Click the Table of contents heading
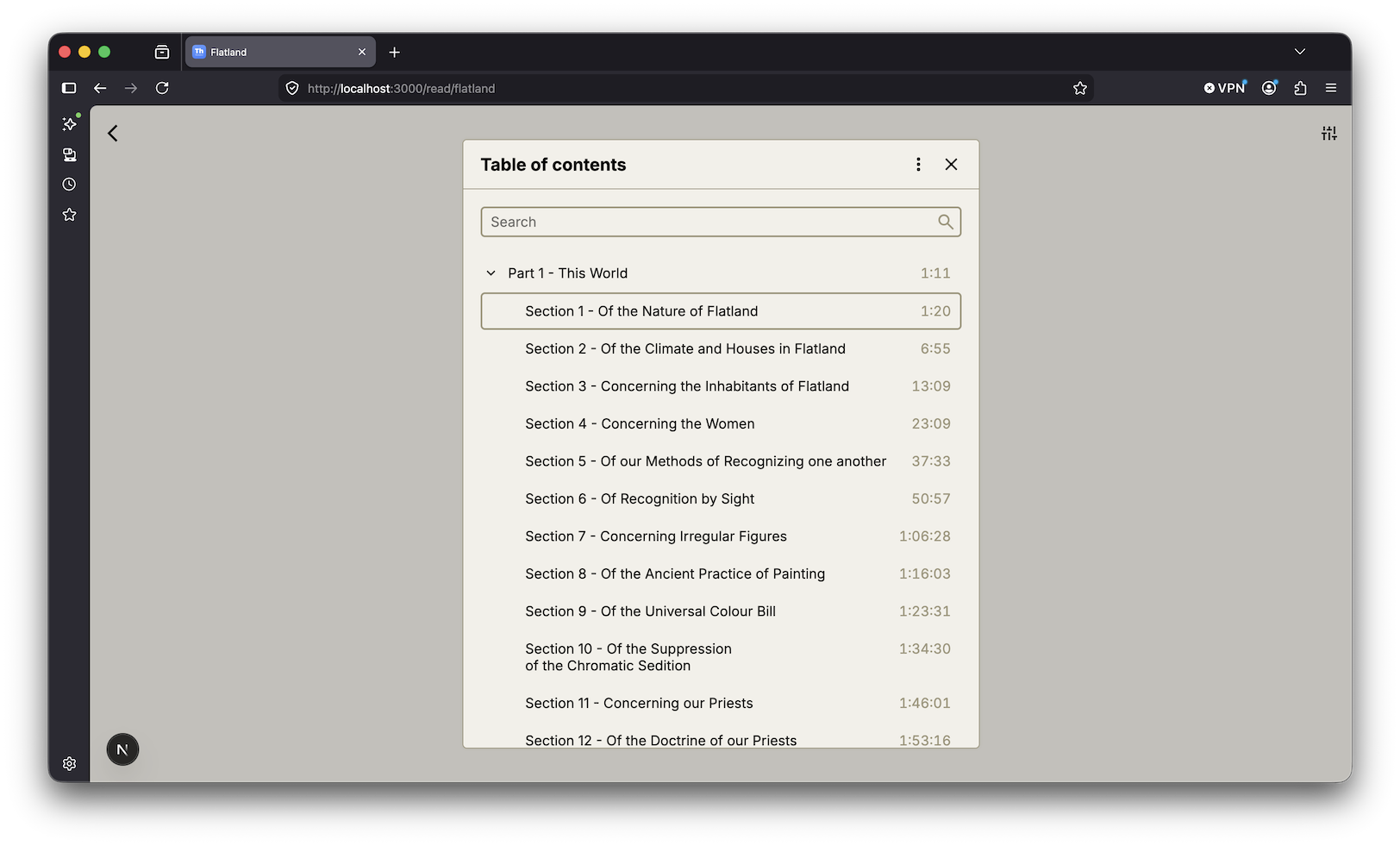Viewport: 1400px width, 846px height. 553,165
